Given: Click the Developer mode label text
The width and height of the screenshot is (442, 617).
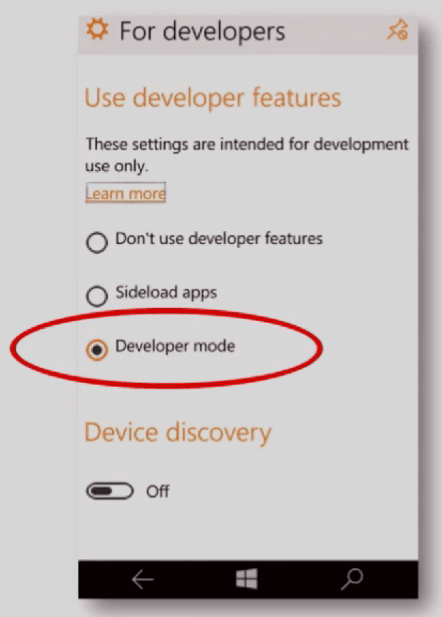Looking at the screenshot, I should [175, 346].
